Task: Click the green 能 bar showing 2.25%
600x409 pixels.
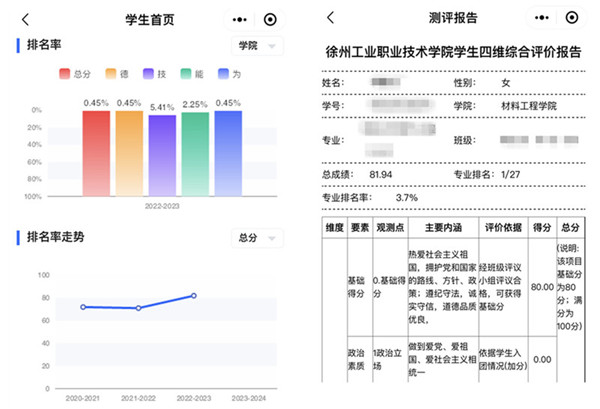Action: click(195, 153)
